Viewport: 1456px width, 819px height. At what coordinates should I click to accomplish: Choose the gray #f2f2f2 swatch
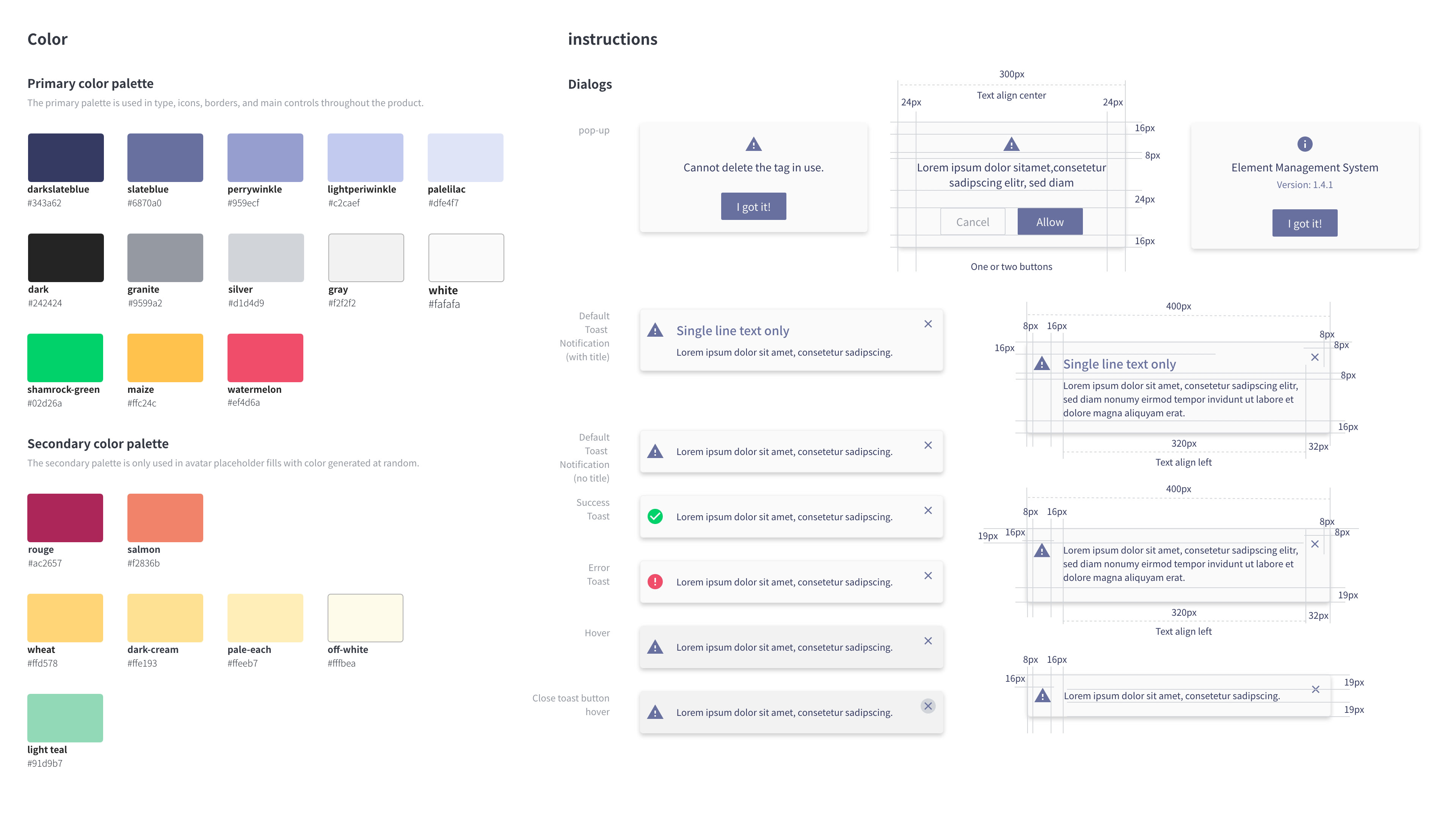point(366,258)
